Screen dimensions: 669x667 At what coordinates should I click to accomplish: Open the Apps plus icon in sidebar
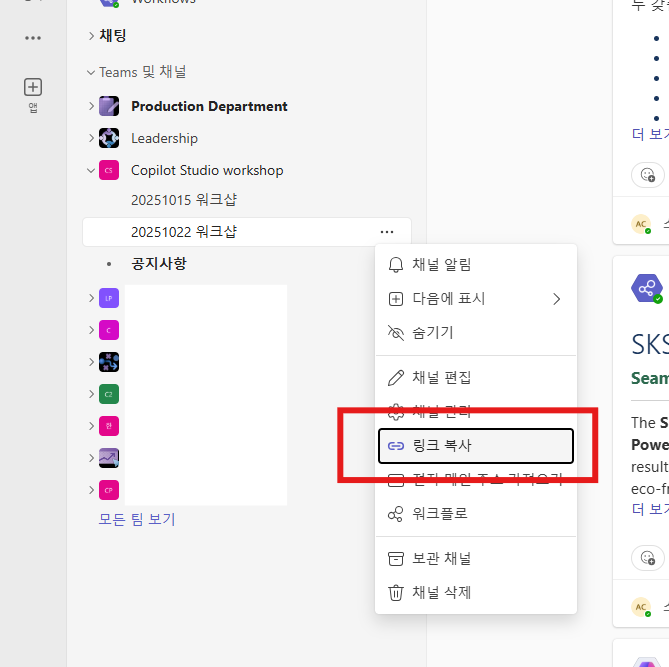[33, 87]
